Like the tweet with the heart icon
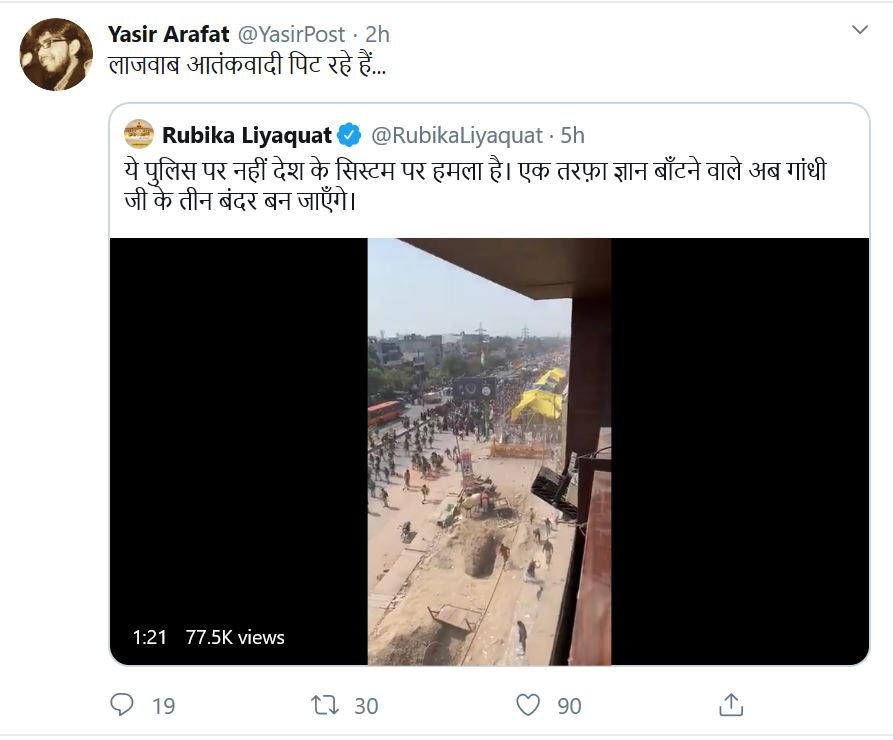 point(528,705)
